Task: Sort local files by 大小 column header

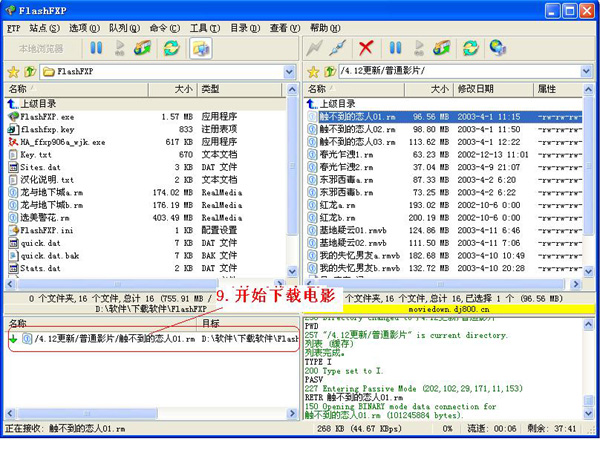Action: (x=182, y=89)
